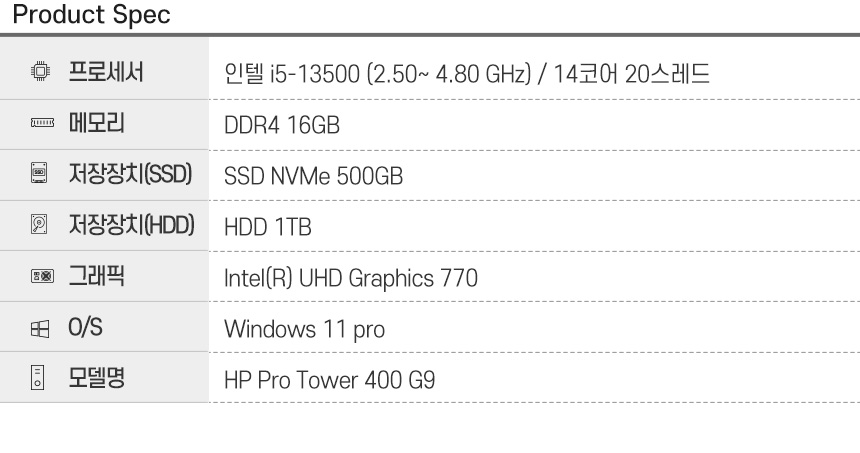Select the i5-13500 processor spec text
860x453 pixels.
467,73
